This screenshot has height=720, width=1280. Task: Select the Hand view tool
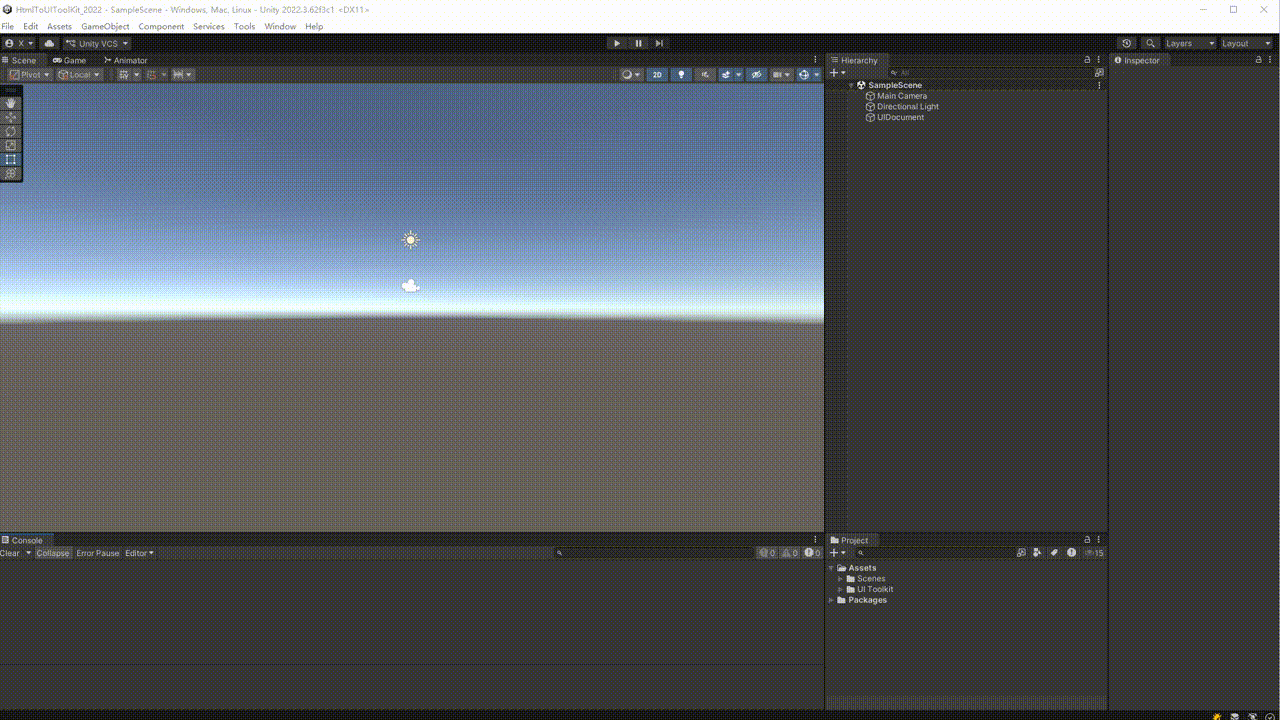(x=11, y=103)
